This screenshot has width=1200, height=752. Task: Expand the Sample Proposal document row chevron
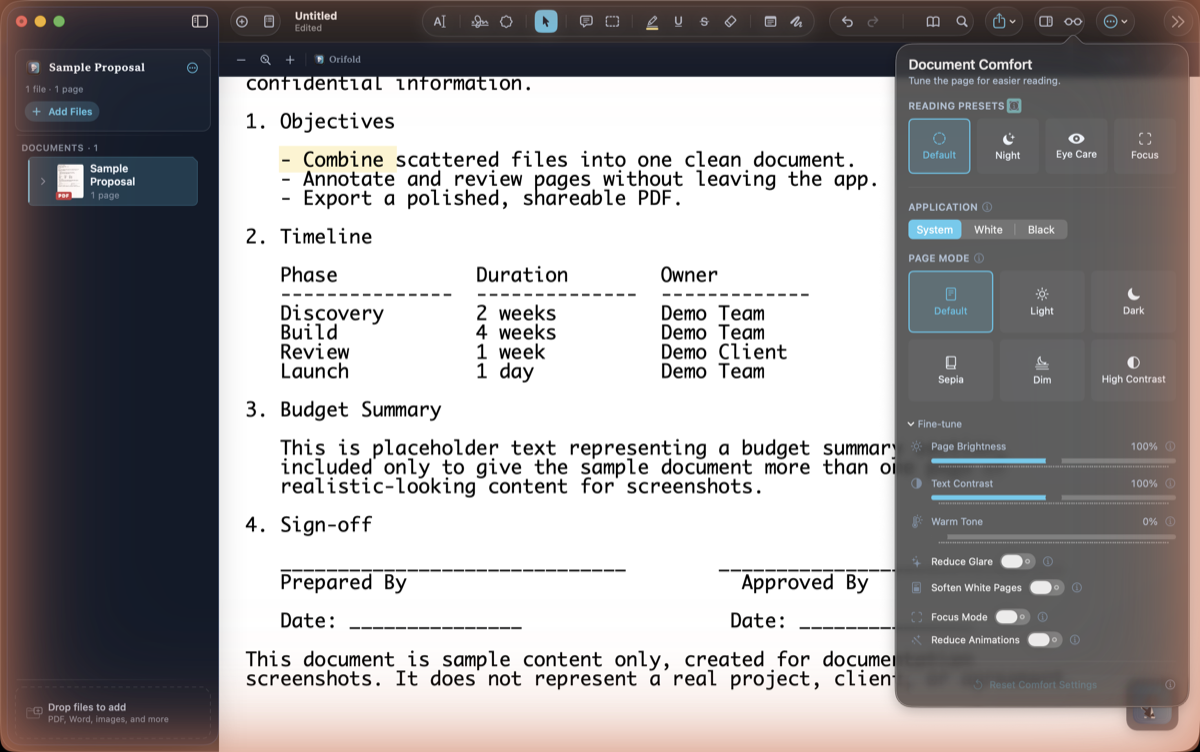click(x=43, y=181)
